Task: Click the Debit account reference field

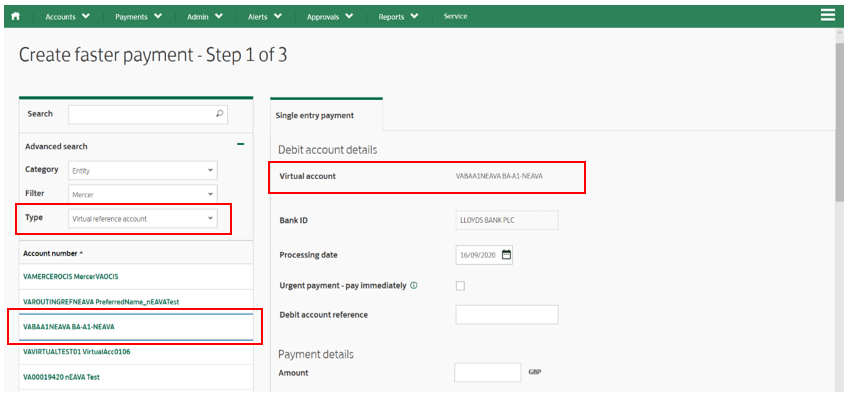Action: [x=507, y=315]
